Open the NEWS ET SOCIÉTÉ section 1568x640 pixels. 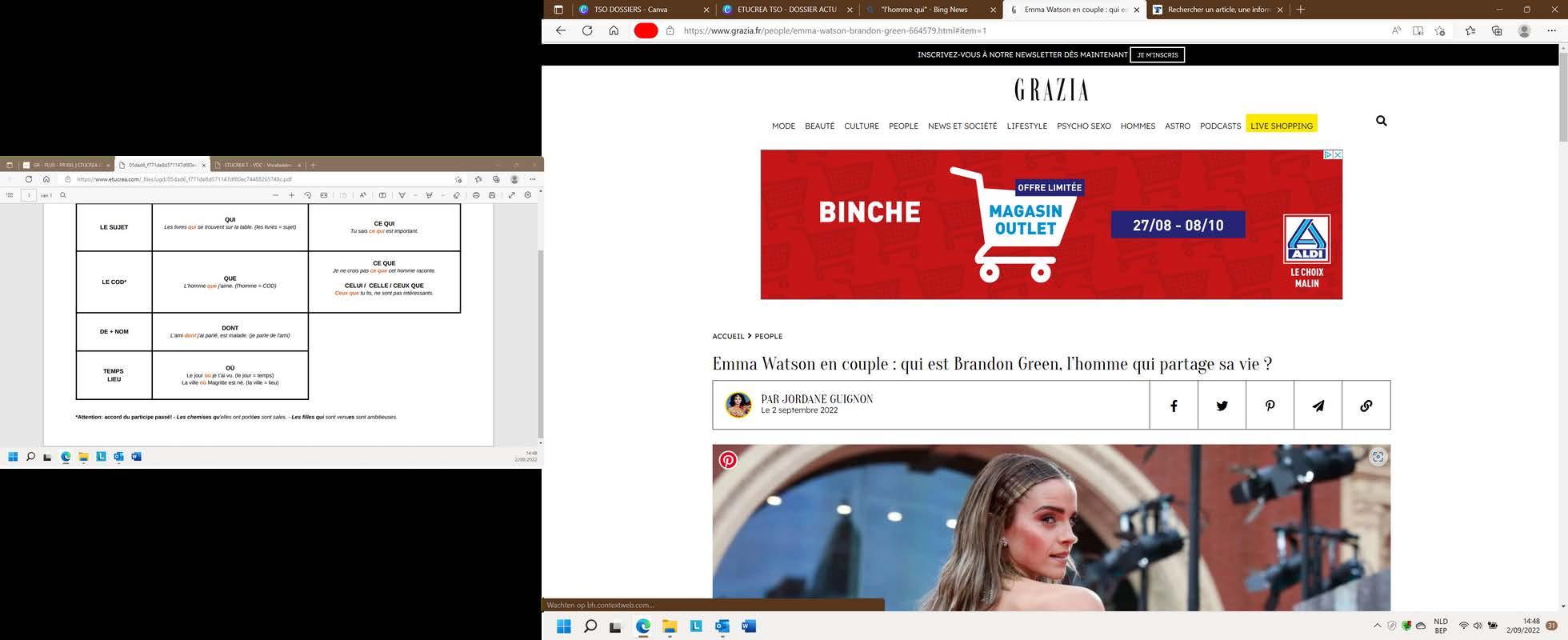coord(962,126)
